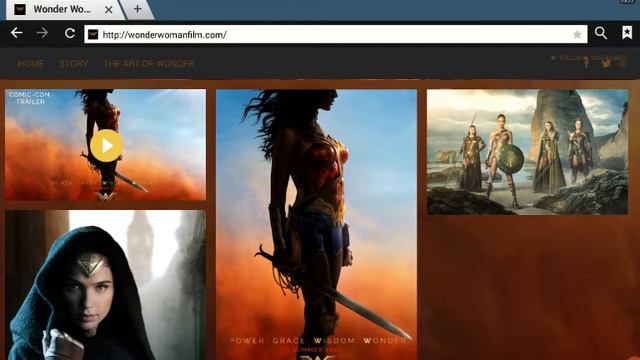Click the COMIC-CON TRAILER label
This screenshot has height=360, width=640.
(x=29, y=98)
